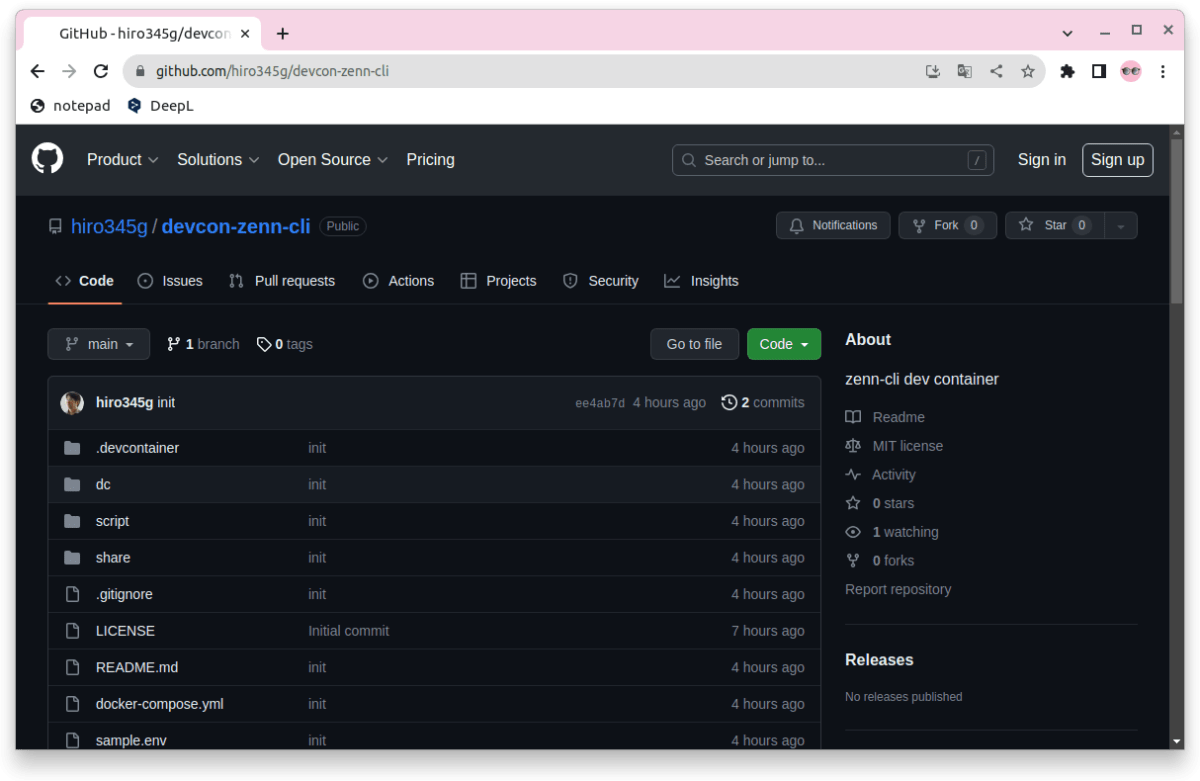Click the tab search chevron in the title bar
The height and width of the screenshot is (781, 1200).
click(x=1068, y=32)
